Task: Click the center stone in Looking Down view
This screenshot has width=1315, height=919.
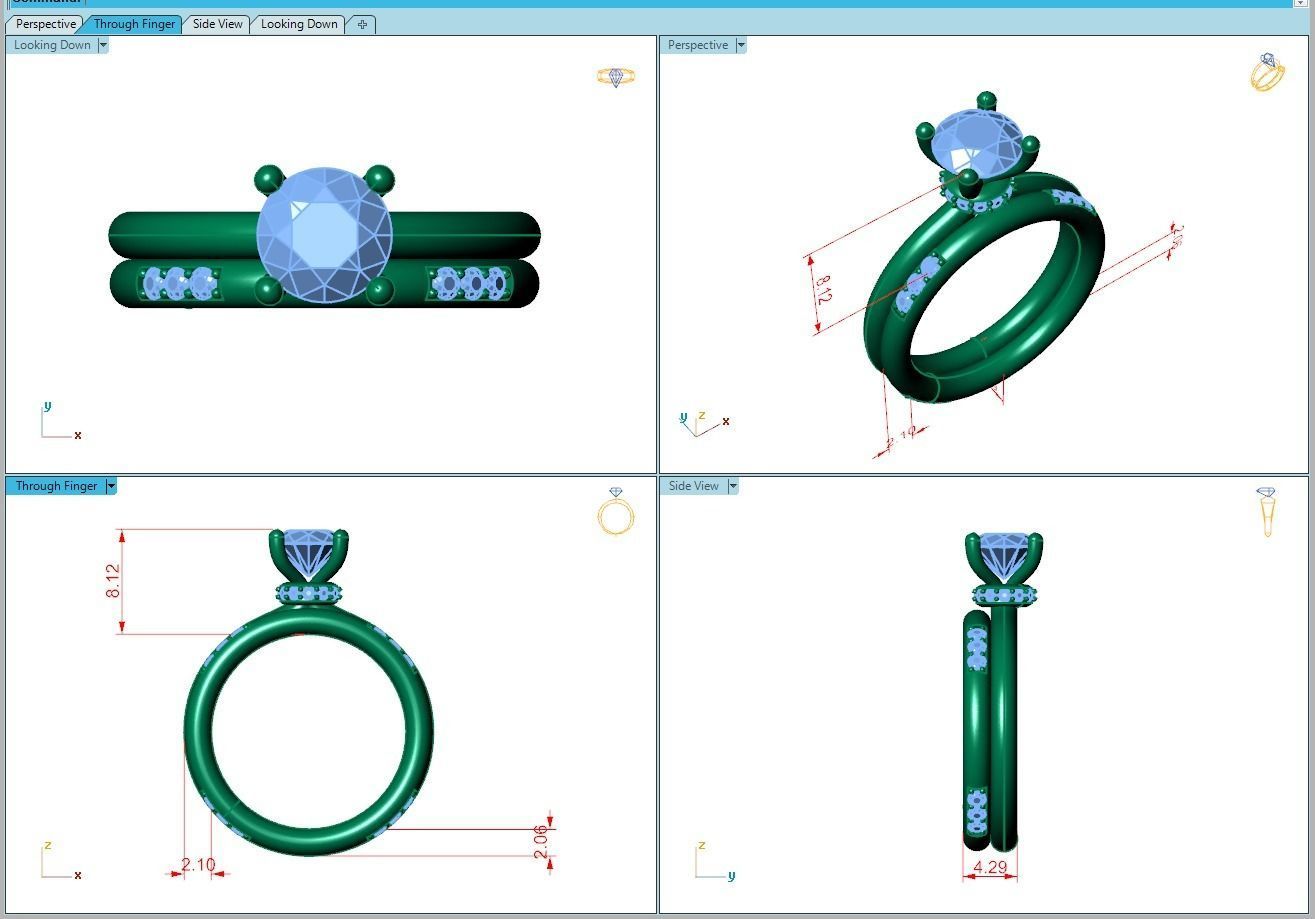Action: (323, 236)
